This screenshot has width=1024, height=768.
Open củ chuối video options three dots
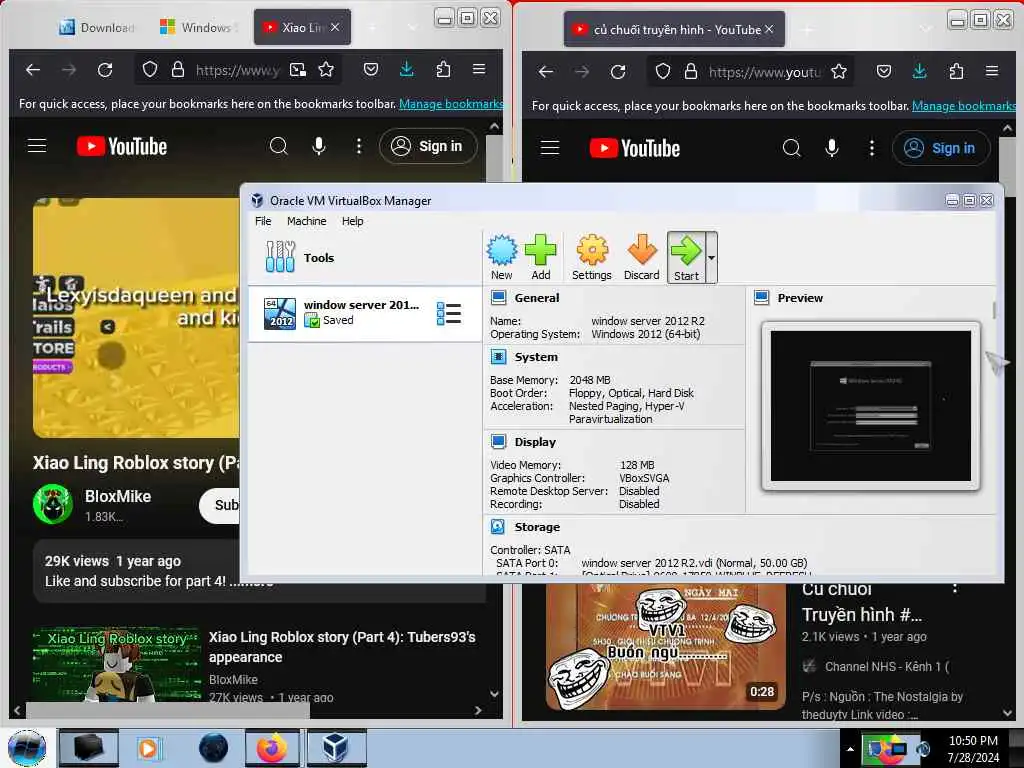tap(955, 588)
